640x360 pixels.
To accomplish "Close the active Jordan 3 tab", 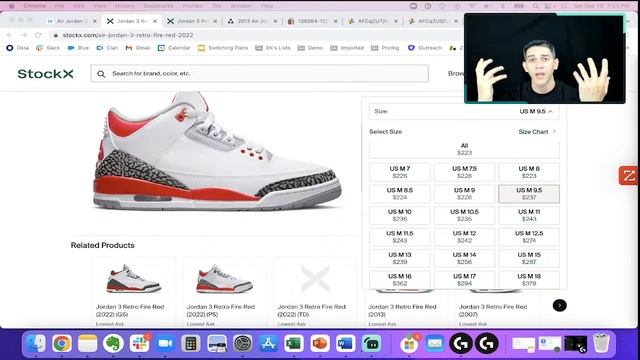I will point(155,21).
